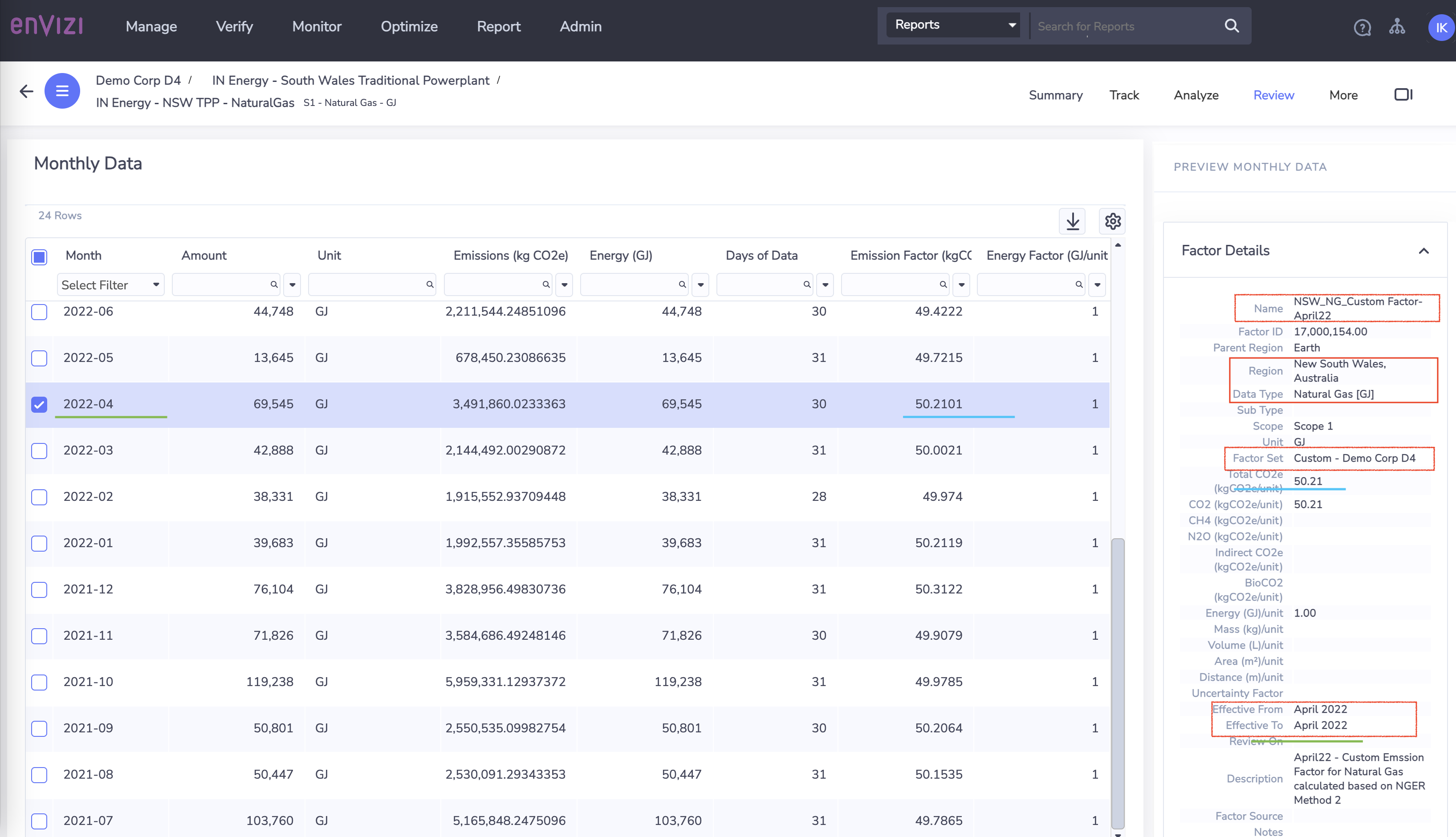Viewport: 1456px width, 837px height.
Task: Open the Select Filter dropdown under Month
Action: coord(110,284)
